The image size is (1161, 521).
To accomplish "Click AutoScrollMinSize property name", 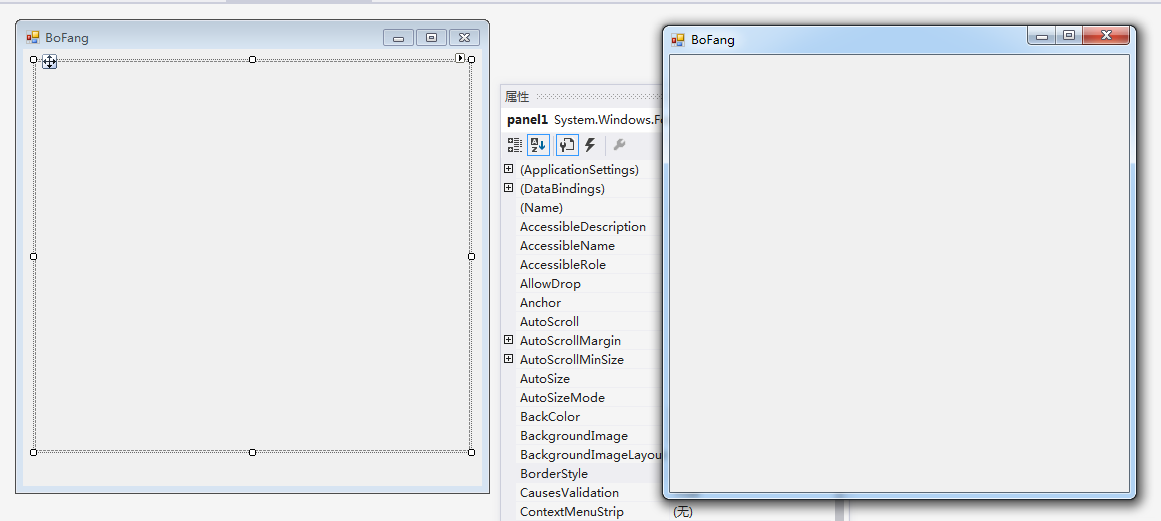I will pos(572,360).
